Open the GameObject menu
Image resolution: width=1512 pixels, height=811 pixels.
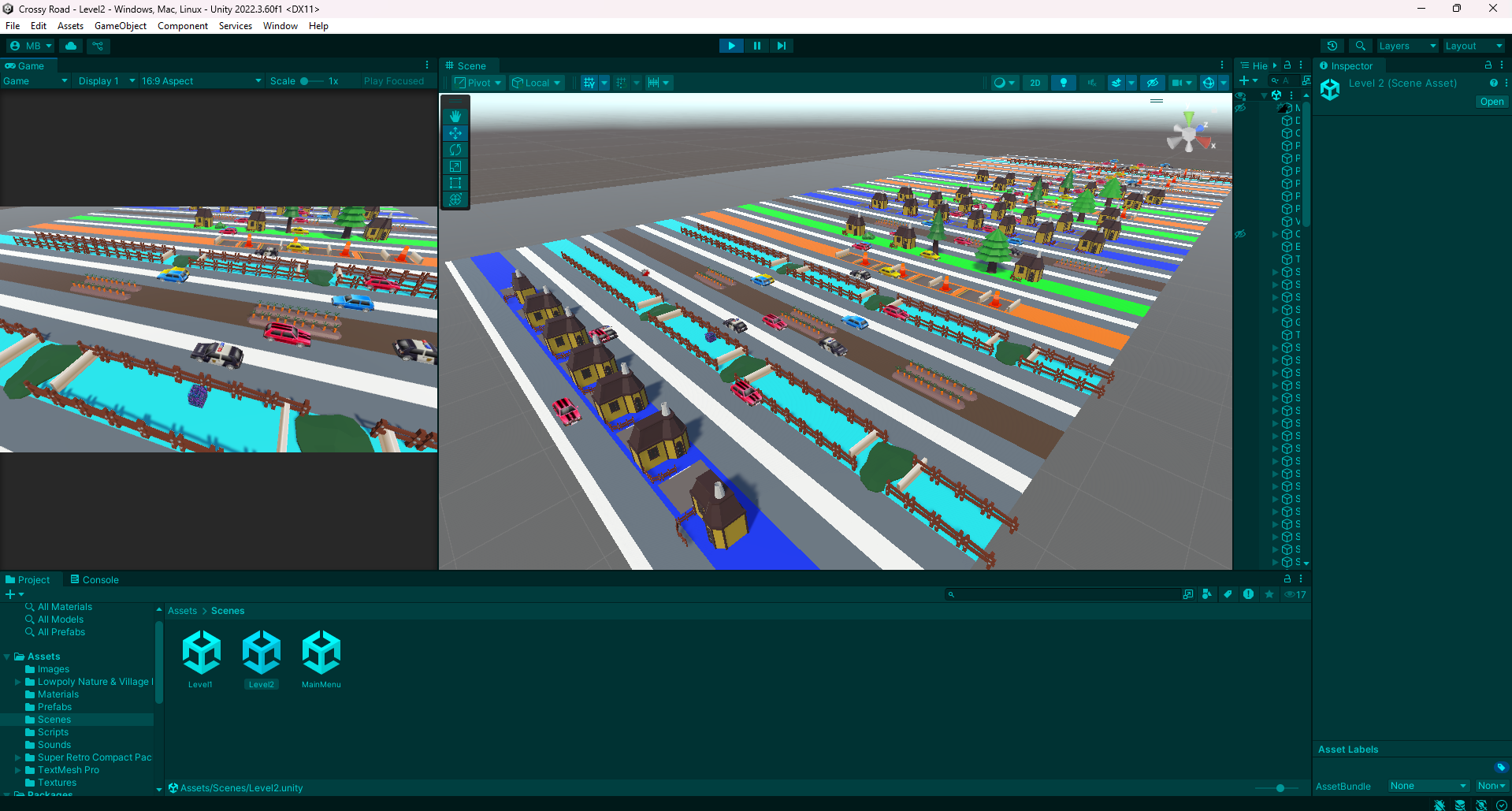[121, 26]
